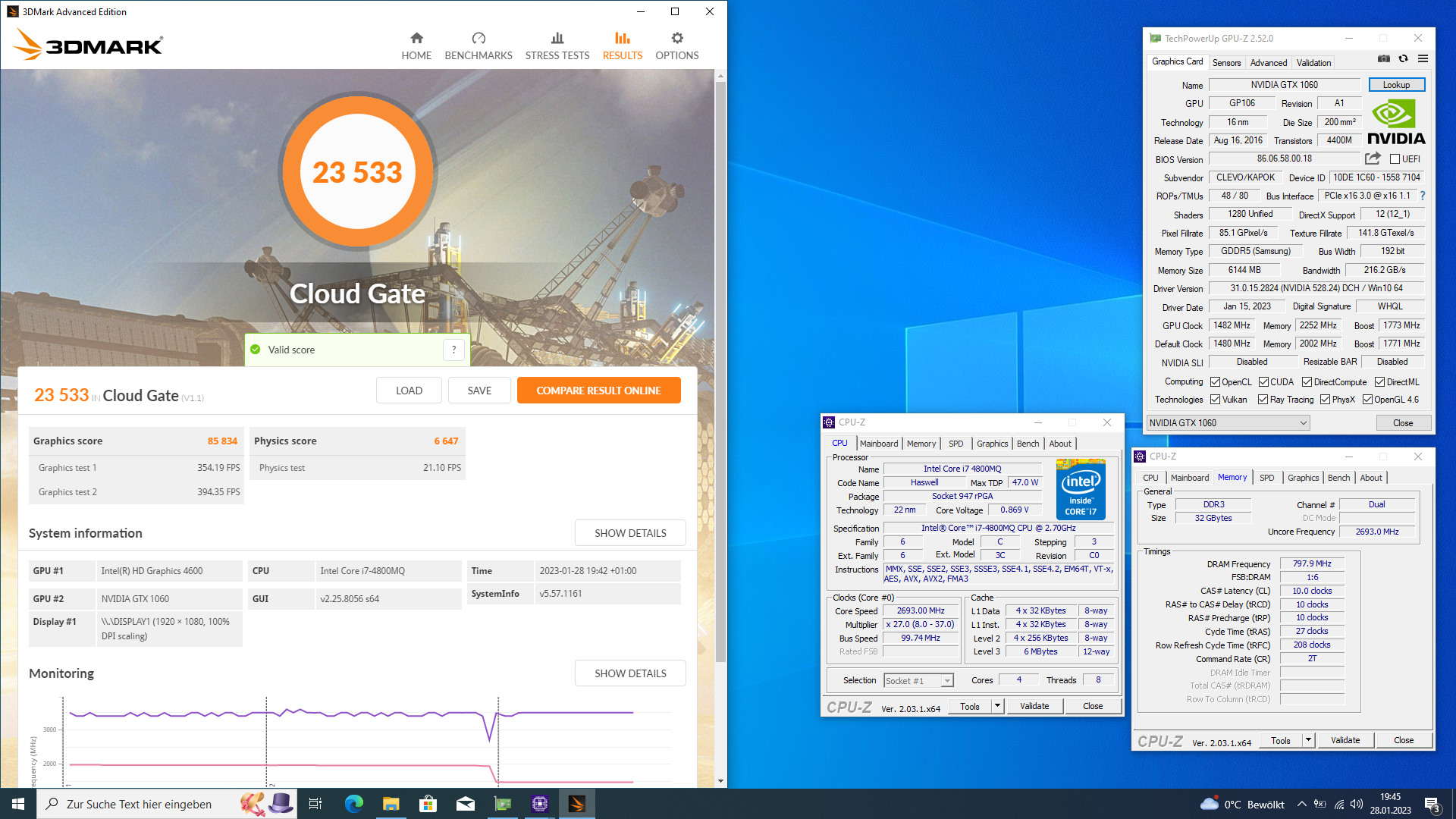Open the GPU-Z hamburger menu
Screen dimensions: 1456x819
pyautogui.click(x=1423, y=59)
